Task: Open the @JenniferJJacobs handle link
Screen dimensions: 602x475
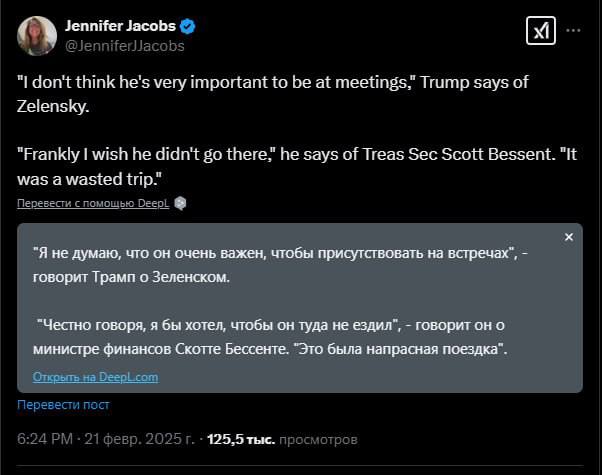Action: pyautogui.click(x=124, y=45)
